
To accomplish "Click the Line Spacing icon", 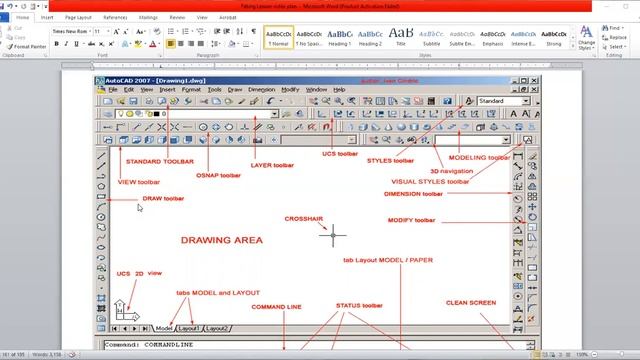I will pyautogui.click(x=216, y=44).
